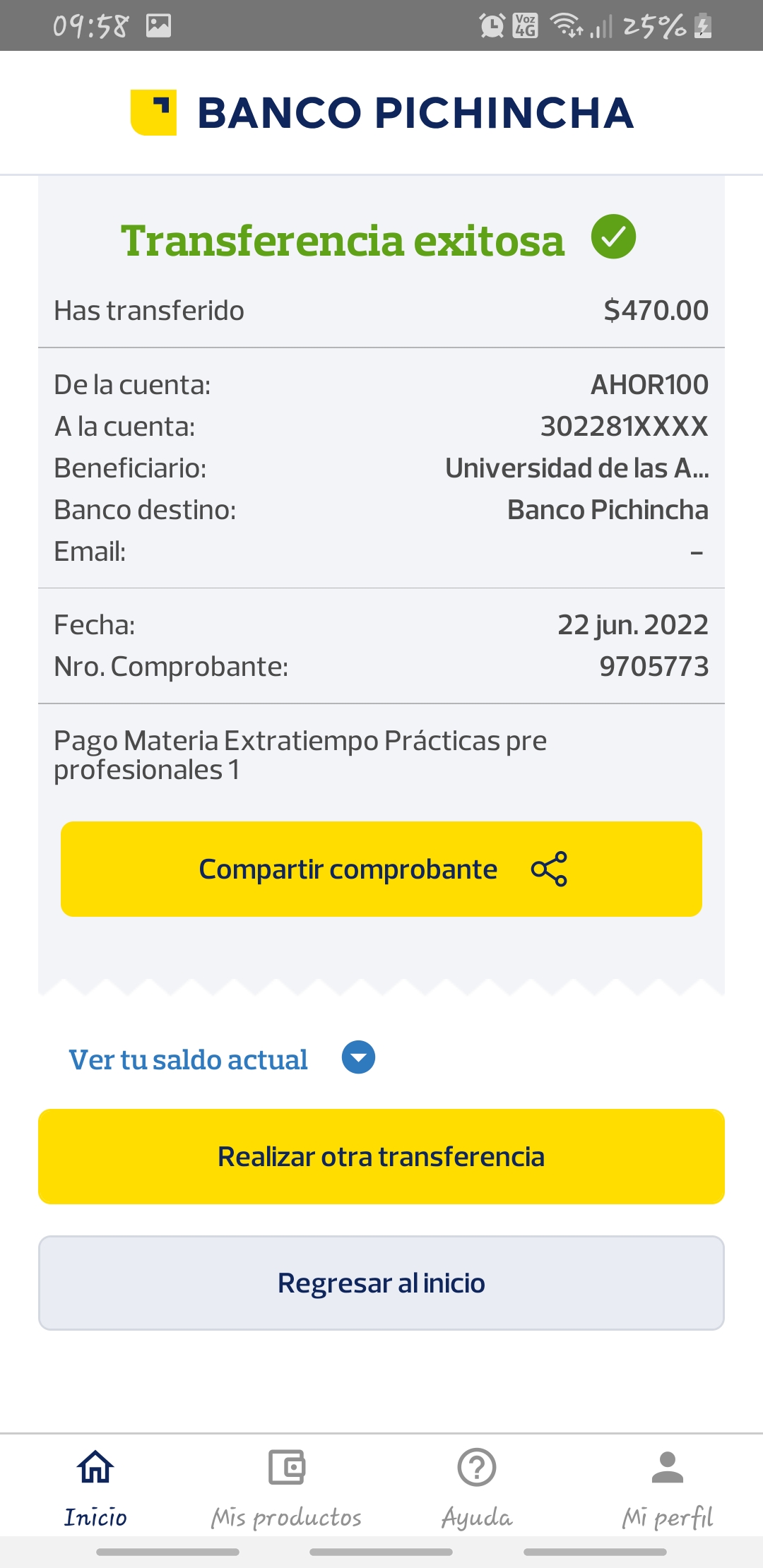Image resolution: width=763 pixels, height=1568 pixels.
Task: Tap the Mis productos wallet icon
Action: [286, 1467]
